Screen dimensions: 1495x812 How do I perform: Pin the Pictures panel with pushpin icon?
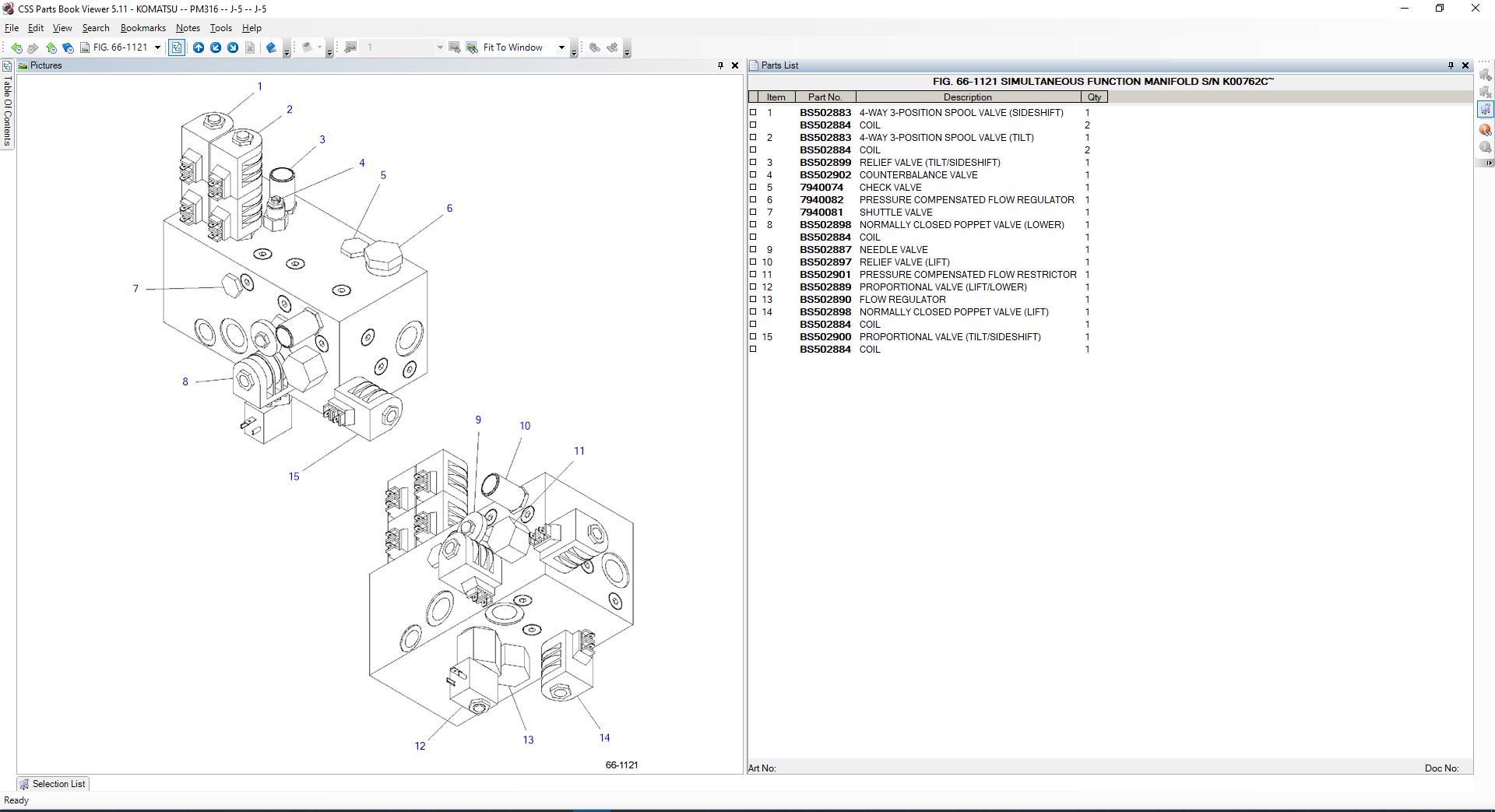tap(720, 65)
